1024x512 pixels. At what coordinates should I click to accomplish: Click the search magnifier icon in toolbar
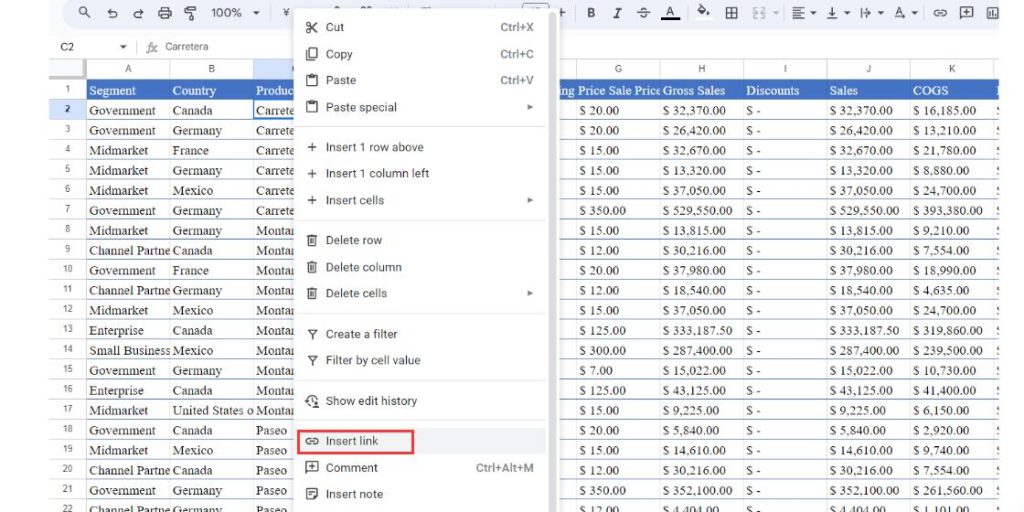tap(84, 12)
